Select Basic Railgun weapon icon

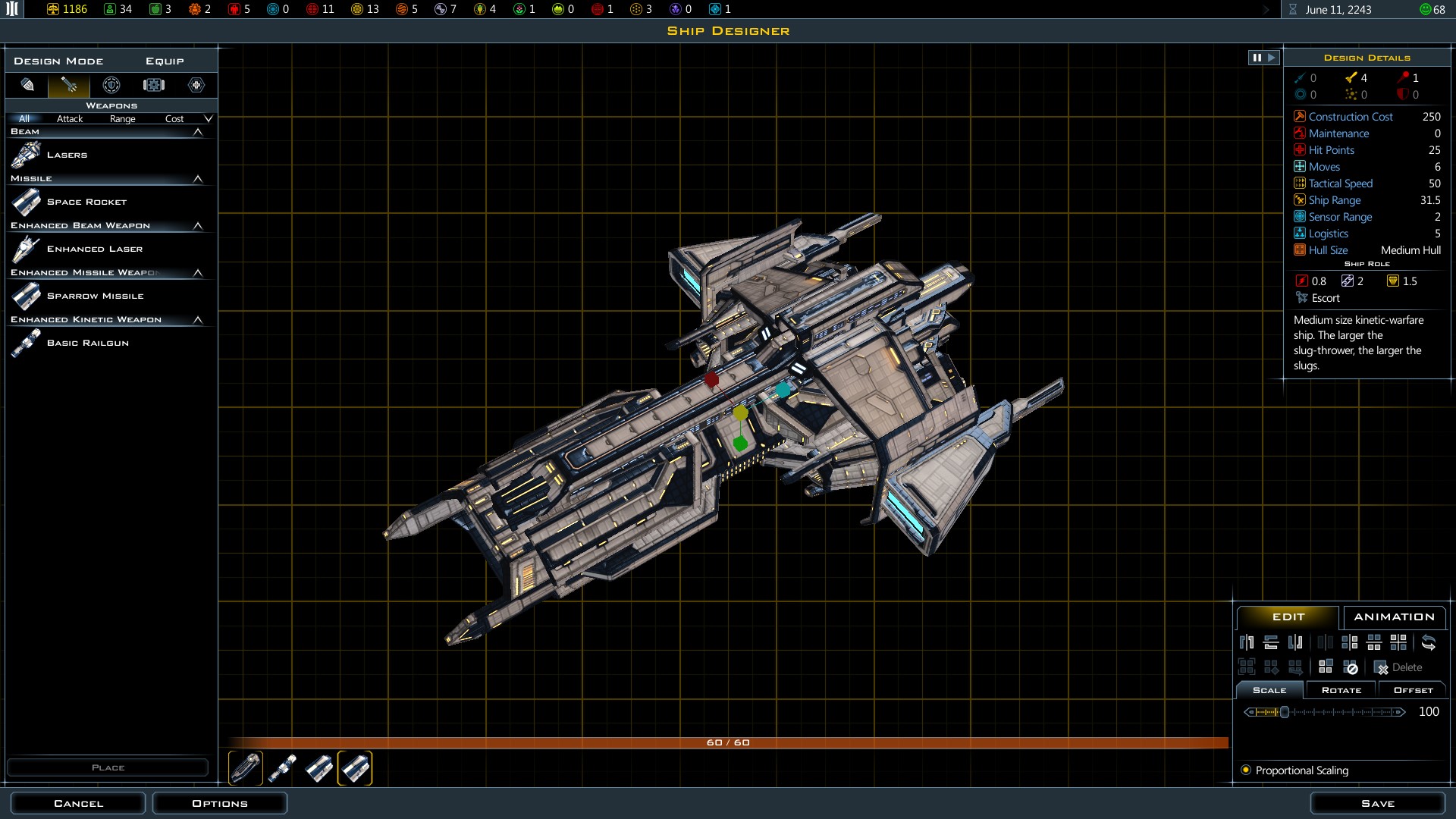pyautogui.click(x=26, y=343)
